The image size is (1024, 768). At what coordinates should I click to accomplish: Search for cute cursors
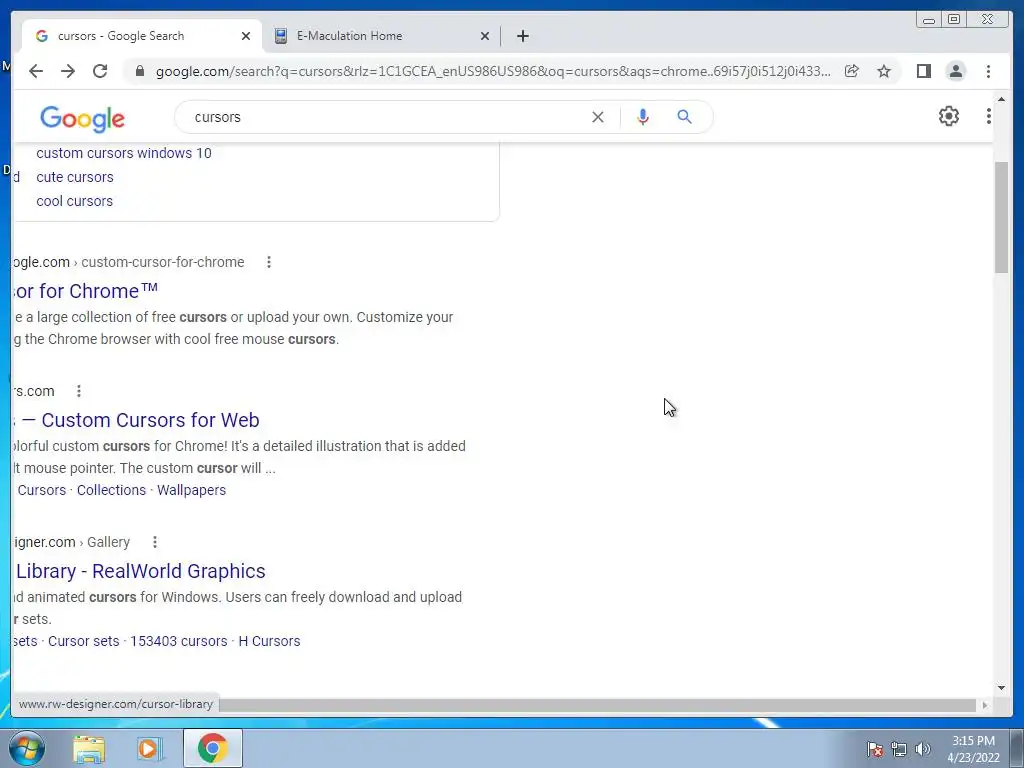pyautogui.click(x=75, y=177)
